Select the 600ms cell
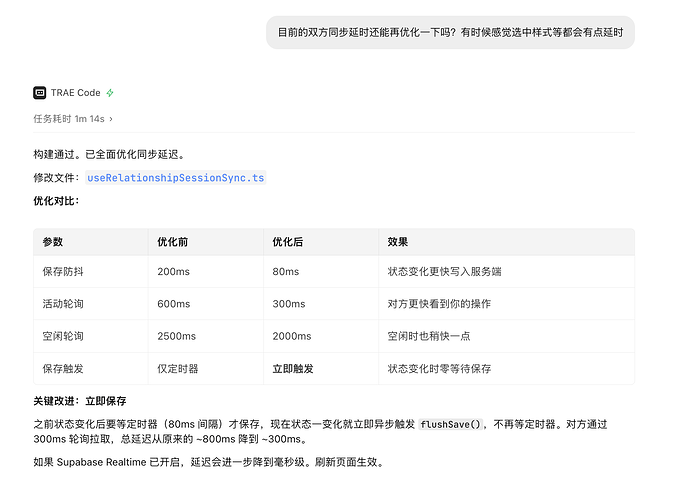 [206, 304]
